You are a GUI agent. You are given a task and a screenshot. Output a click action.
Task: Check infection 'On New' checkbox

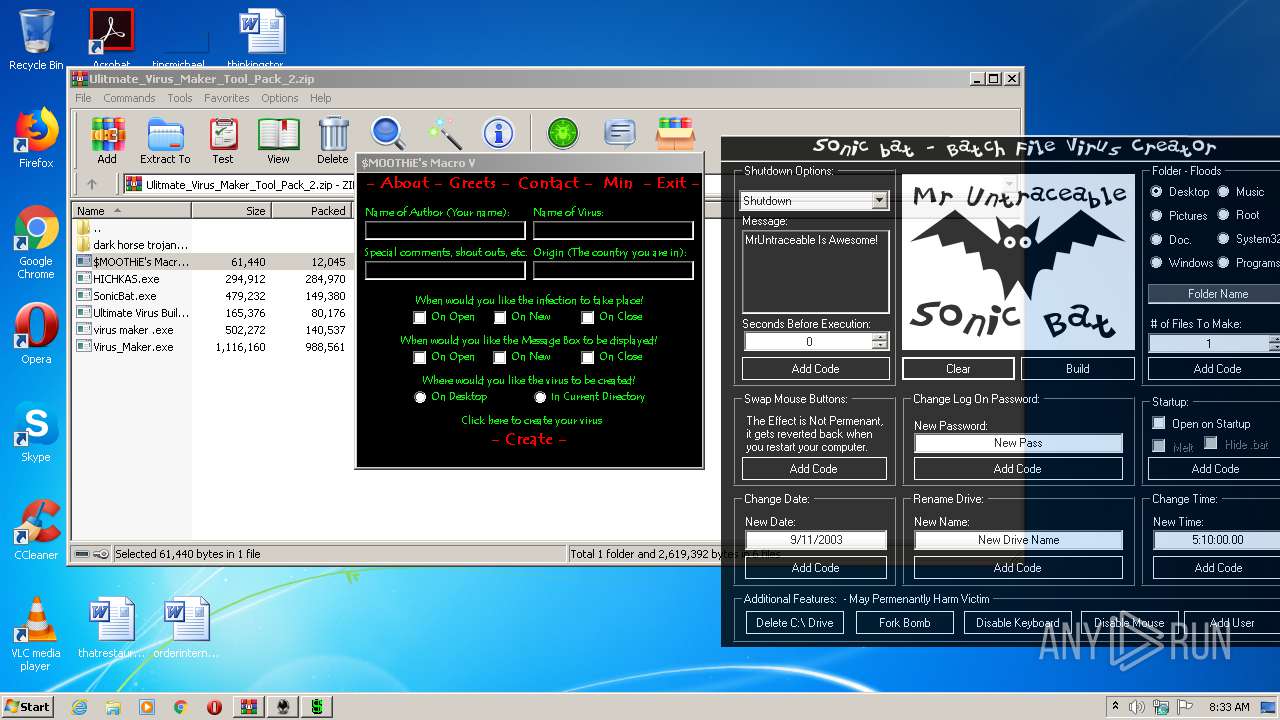500,317
